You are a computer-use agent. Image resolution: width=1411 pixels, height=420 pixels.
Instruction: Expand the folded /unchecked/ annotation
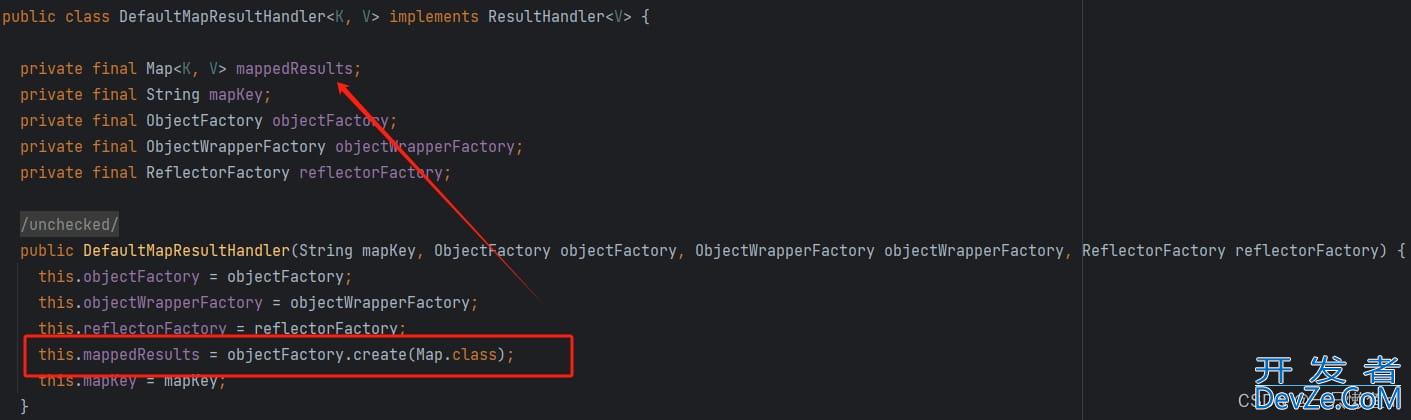[x=70, y=224]
